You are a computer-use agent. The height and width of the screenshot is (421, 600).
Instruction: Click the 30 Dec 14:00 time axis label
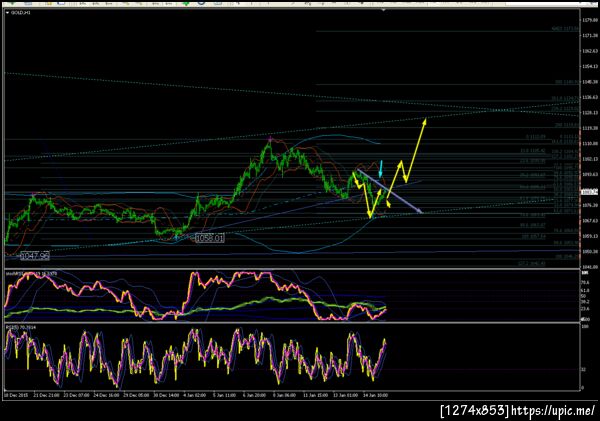click(166, 395)
